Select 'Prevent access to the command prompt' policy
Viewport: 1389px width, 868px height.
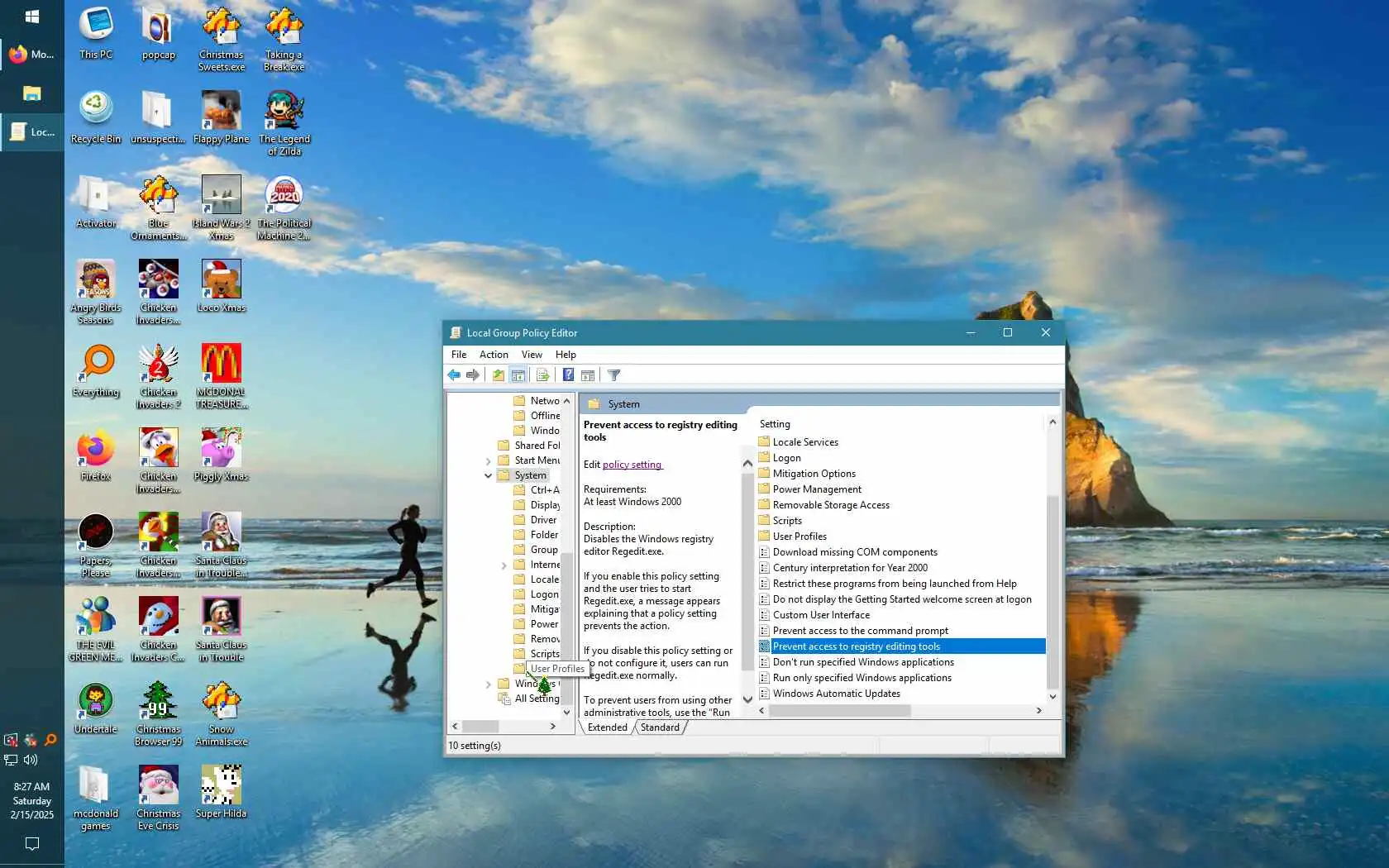(860, 631)
